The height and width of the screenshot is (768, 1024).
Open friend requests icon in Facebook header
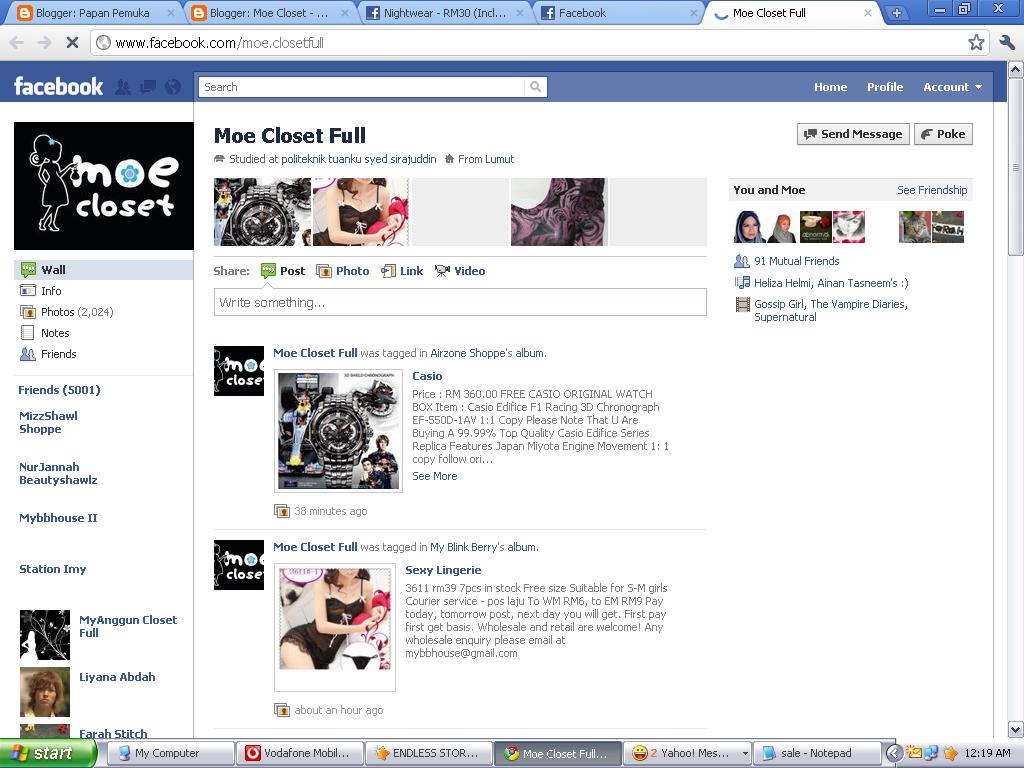coord(123,87)
